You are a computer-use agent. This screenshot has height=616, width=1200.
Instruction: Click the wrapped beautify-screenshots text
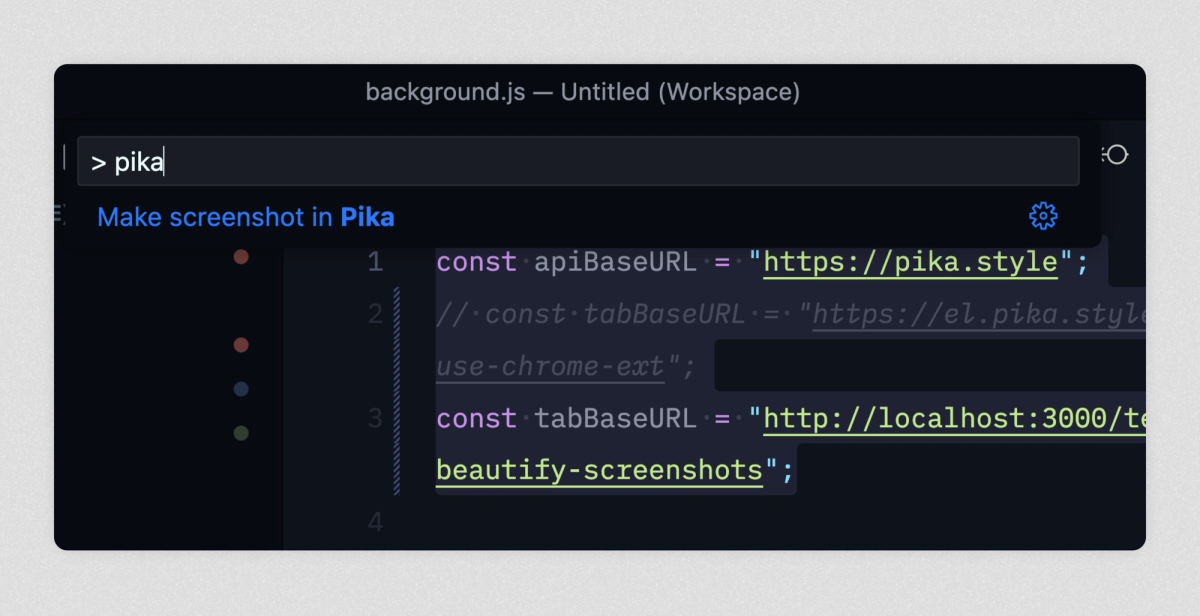coord(598,469)
